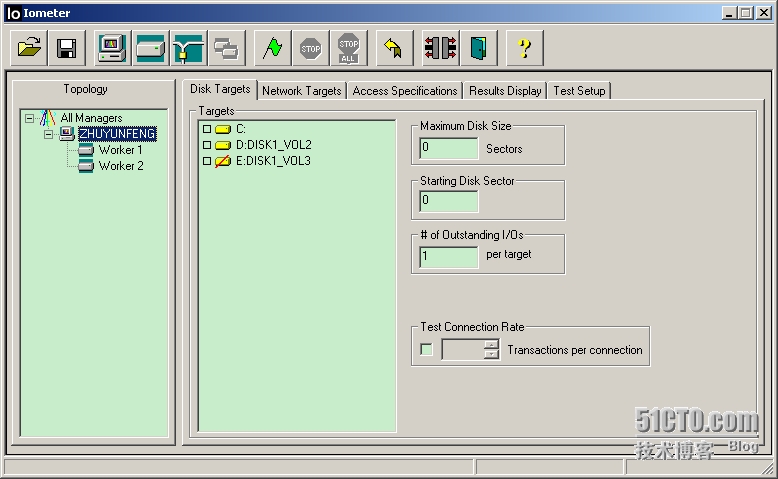778x479 pixels.
Task: Open About help question mark icon
Action: [x=524, y=48]
